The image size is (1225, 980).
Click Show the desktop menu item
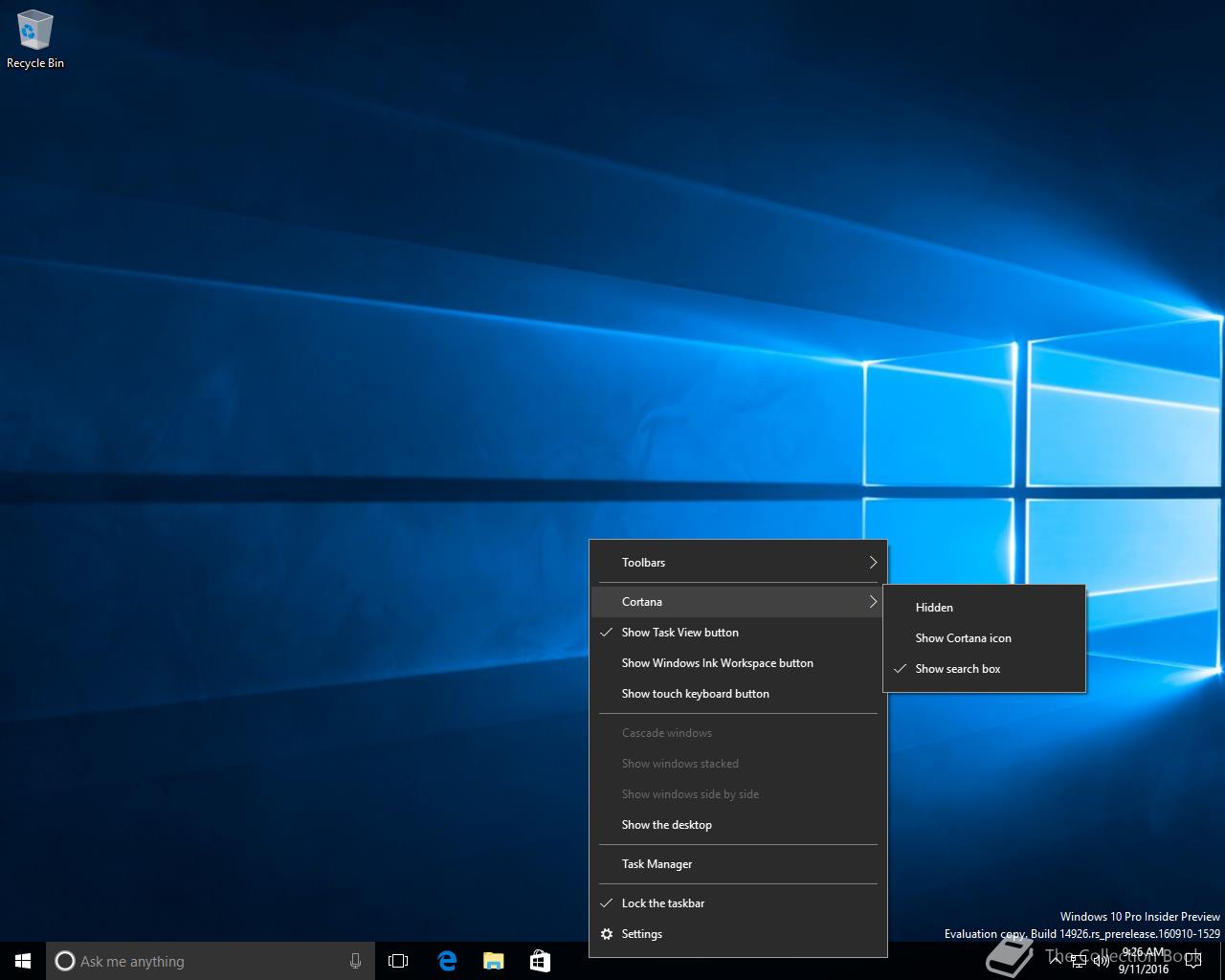click(x=666, y=825)
